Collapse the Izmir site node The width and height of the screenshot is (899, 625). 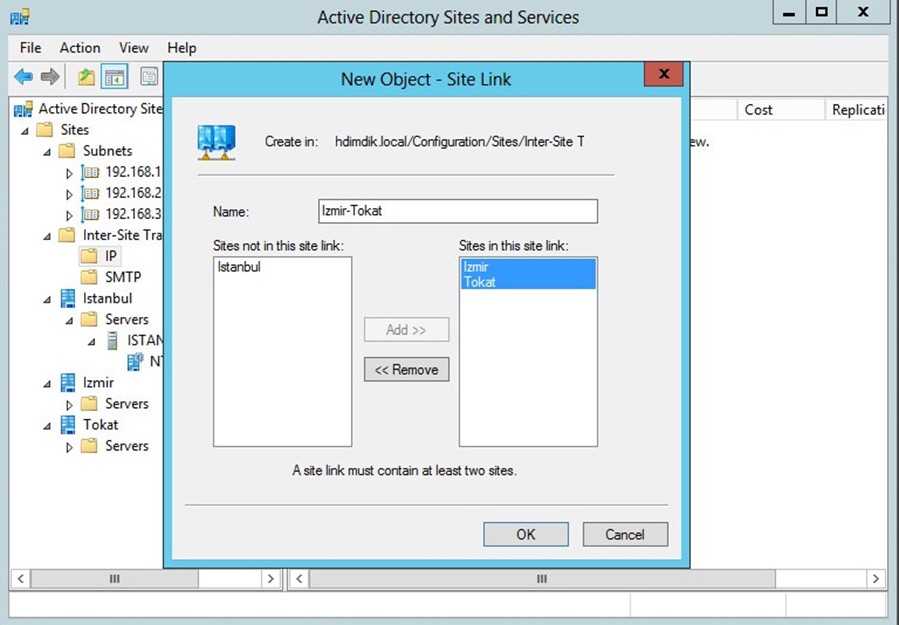point(47,384)
